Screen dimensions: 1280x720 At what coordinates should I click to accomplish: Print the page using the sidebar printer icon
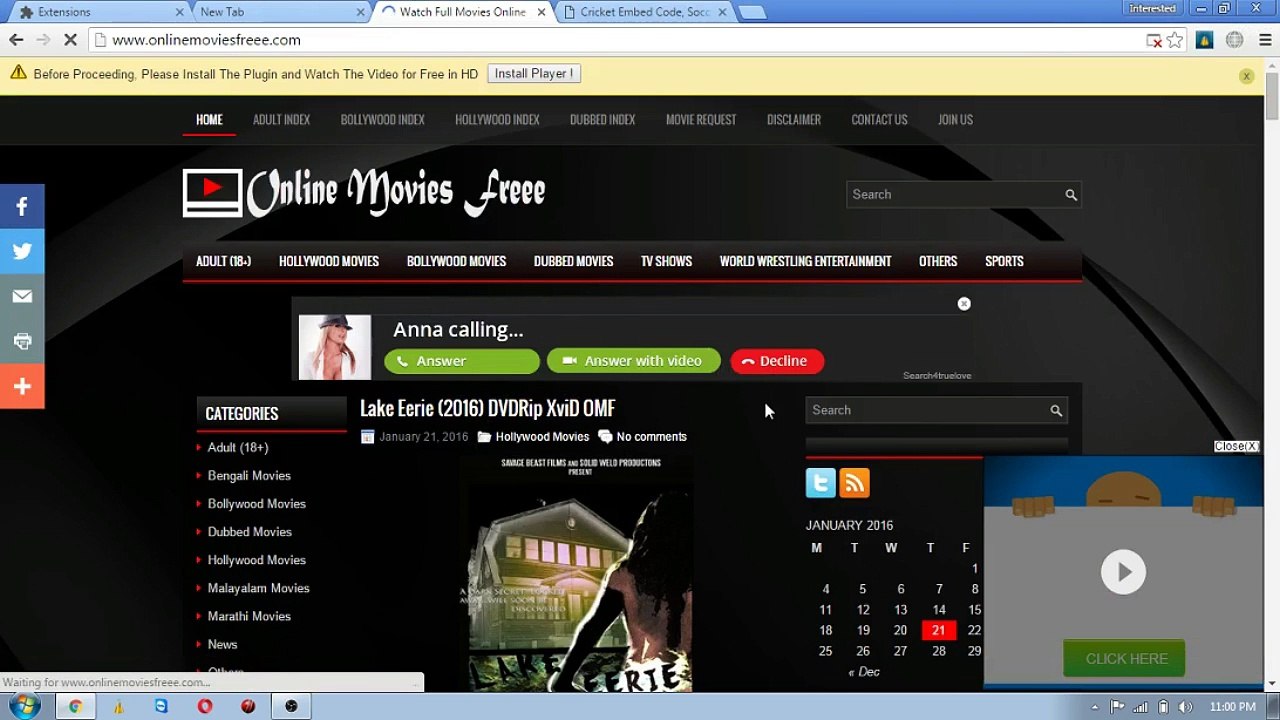pos(22,342)
